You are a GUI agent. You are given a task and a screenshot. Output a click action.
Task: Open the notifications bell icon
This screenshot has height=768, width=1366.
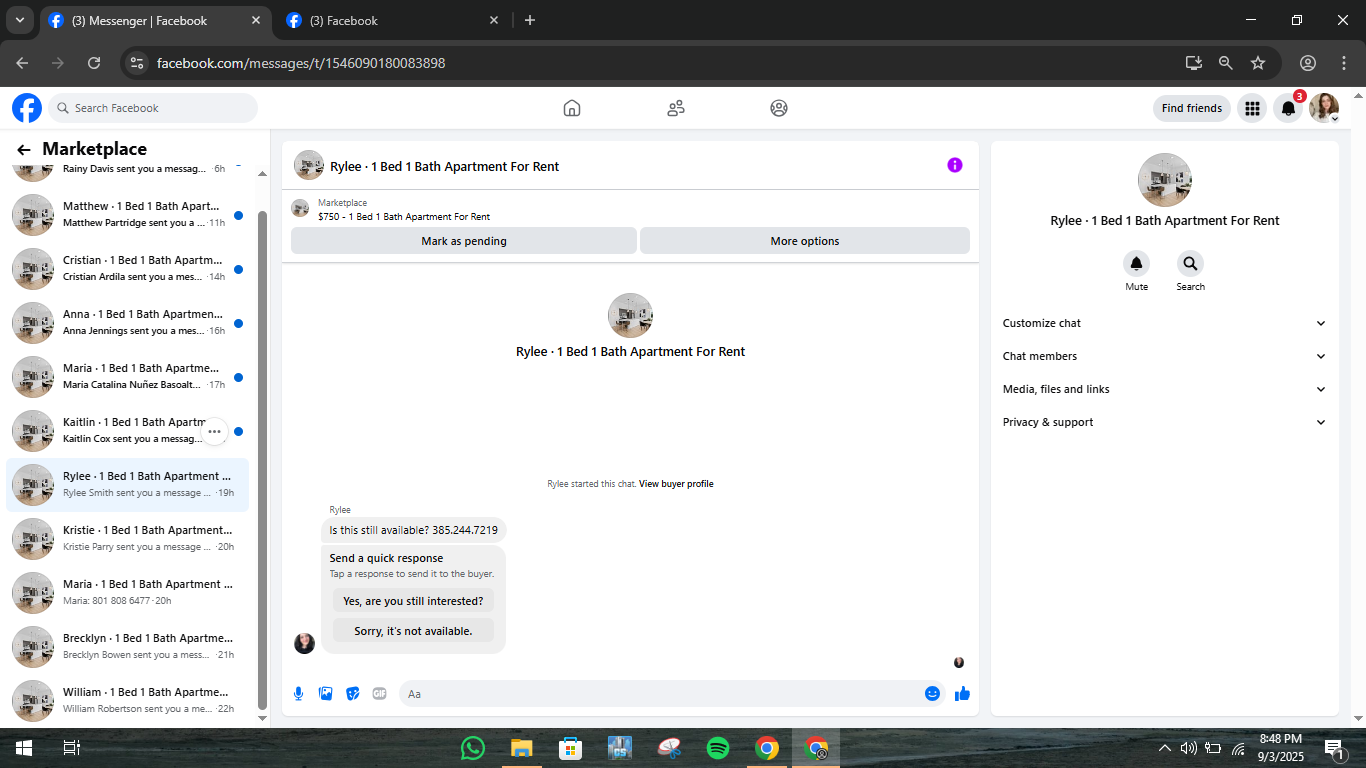pos(1289,108)
